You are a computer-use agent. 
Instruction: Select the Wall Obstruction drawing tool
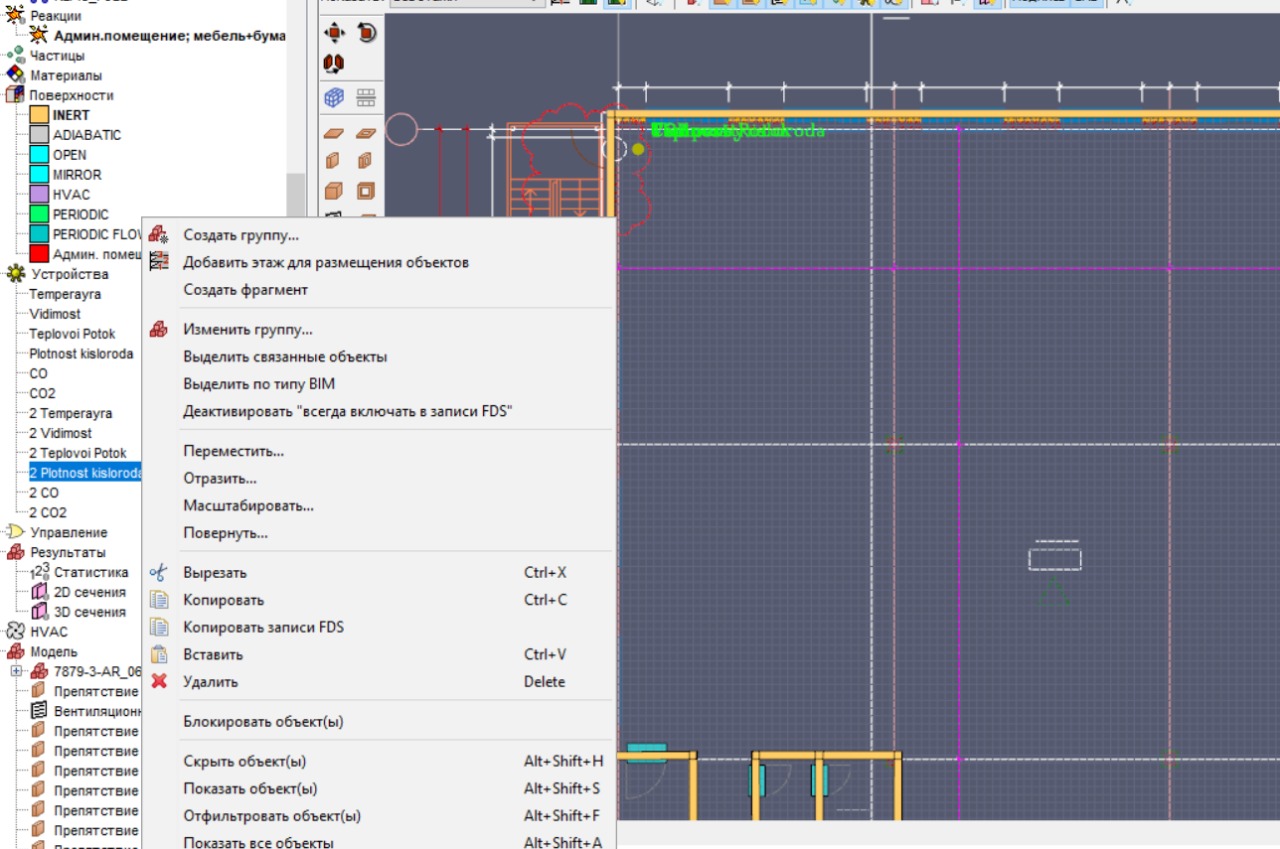[334, 161]
